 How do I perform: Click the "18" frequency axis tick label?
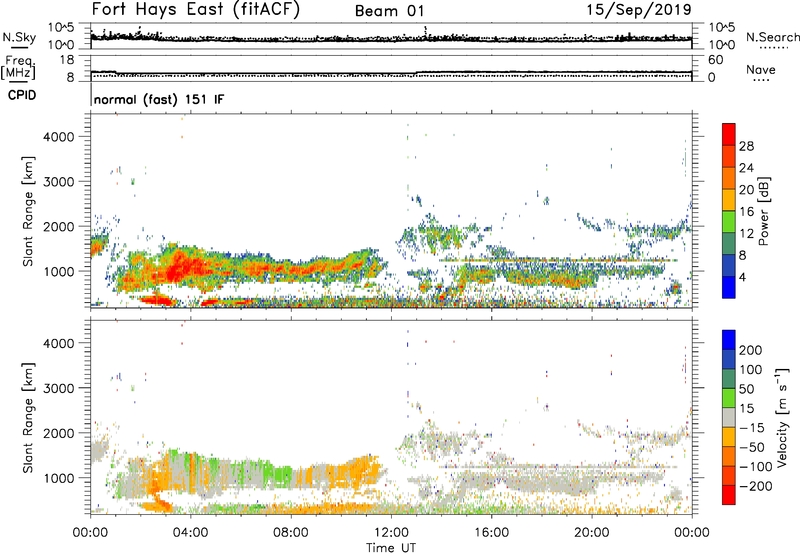pyautogui.click(x=67, y=60)
